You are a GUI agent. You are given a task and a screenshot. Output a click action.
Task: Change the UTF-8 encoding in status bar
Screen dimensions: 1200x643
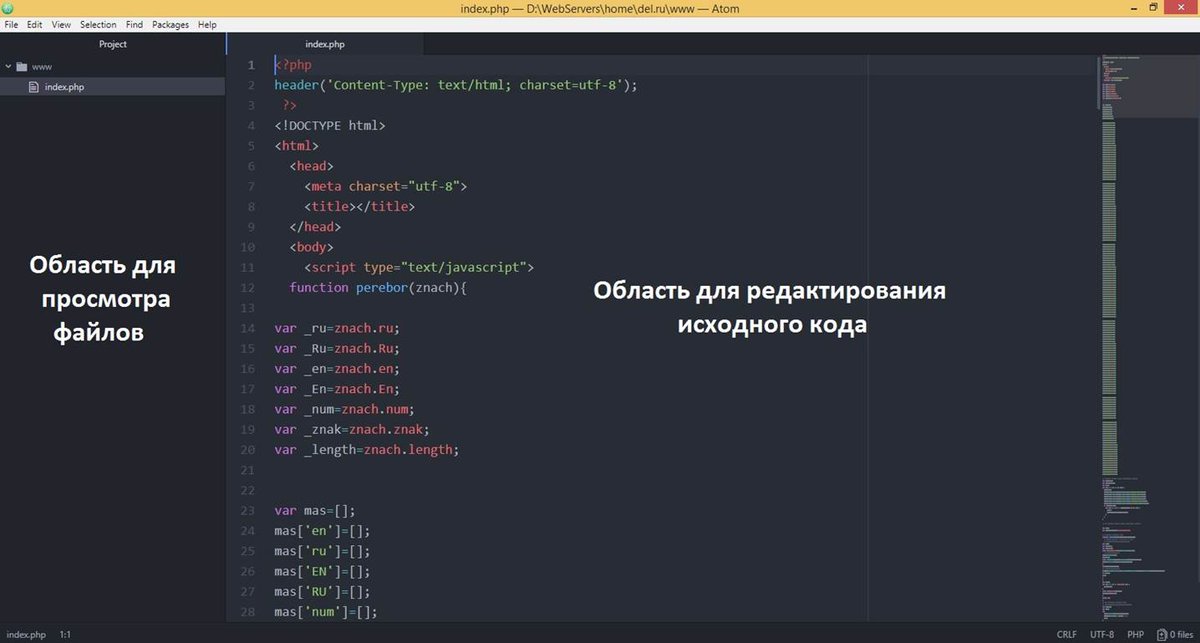click(x=1102, y=634)
